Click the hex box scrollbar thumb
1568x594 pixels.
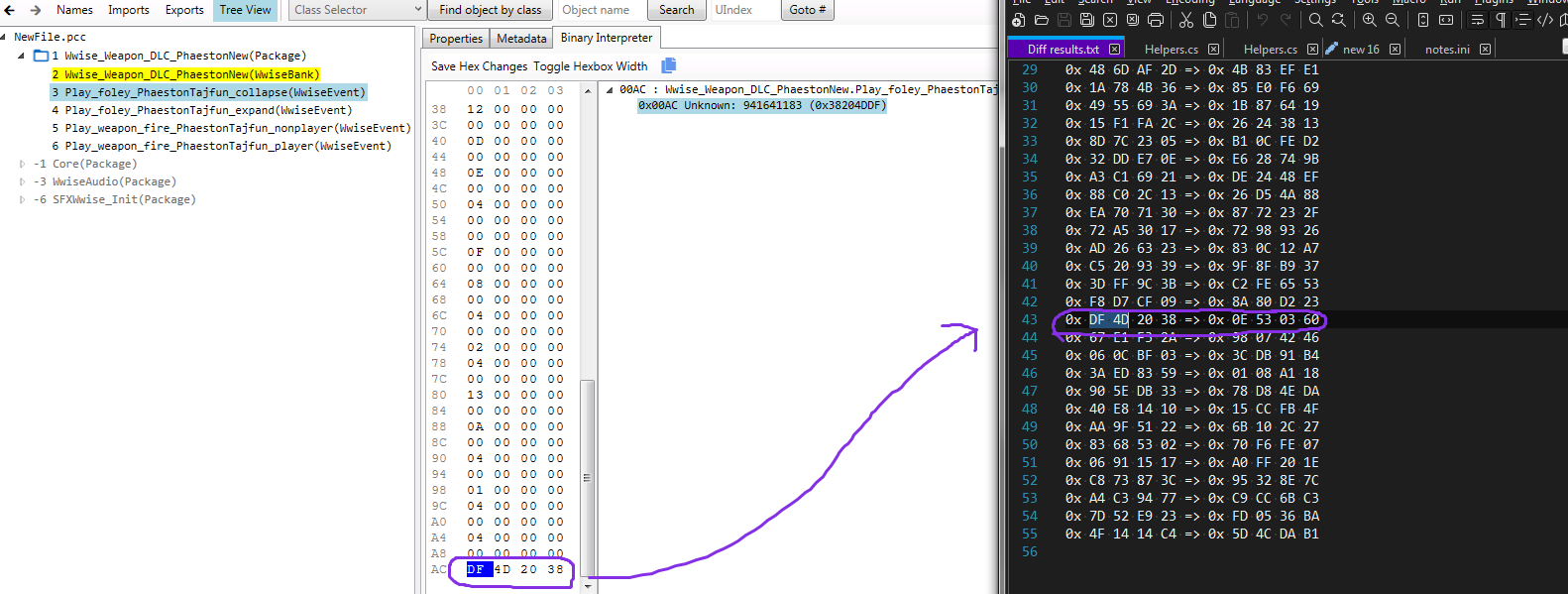[587, 477]
